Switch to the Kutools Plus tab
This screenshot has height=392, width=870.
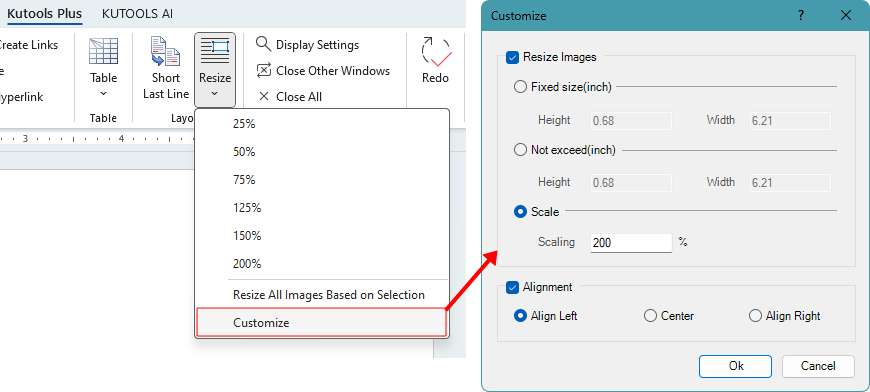click(44, 14)
